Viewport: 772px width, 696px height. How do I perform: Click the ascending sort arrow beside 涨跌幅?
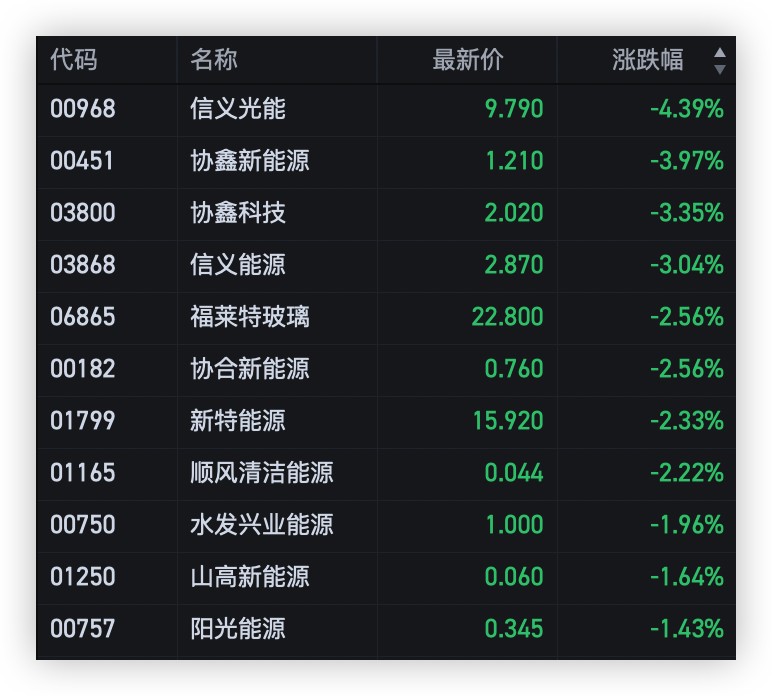click(x=719, y=52)
